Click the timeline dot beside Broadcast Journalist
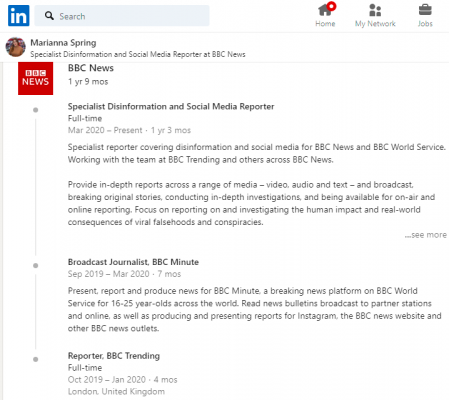This screenshot has height=400, width=449. [x=36, y=266]
